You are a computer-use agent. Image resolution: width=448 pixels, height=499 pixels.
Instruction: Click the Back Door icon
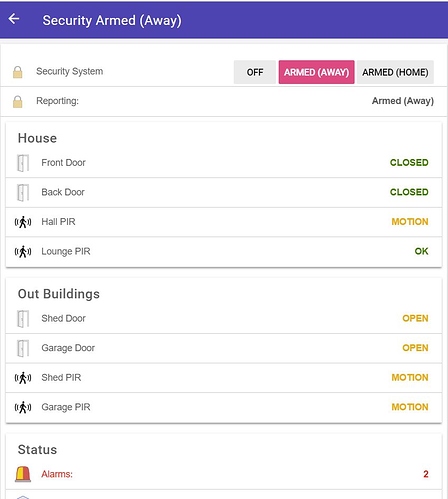click(x=23, y=193)
